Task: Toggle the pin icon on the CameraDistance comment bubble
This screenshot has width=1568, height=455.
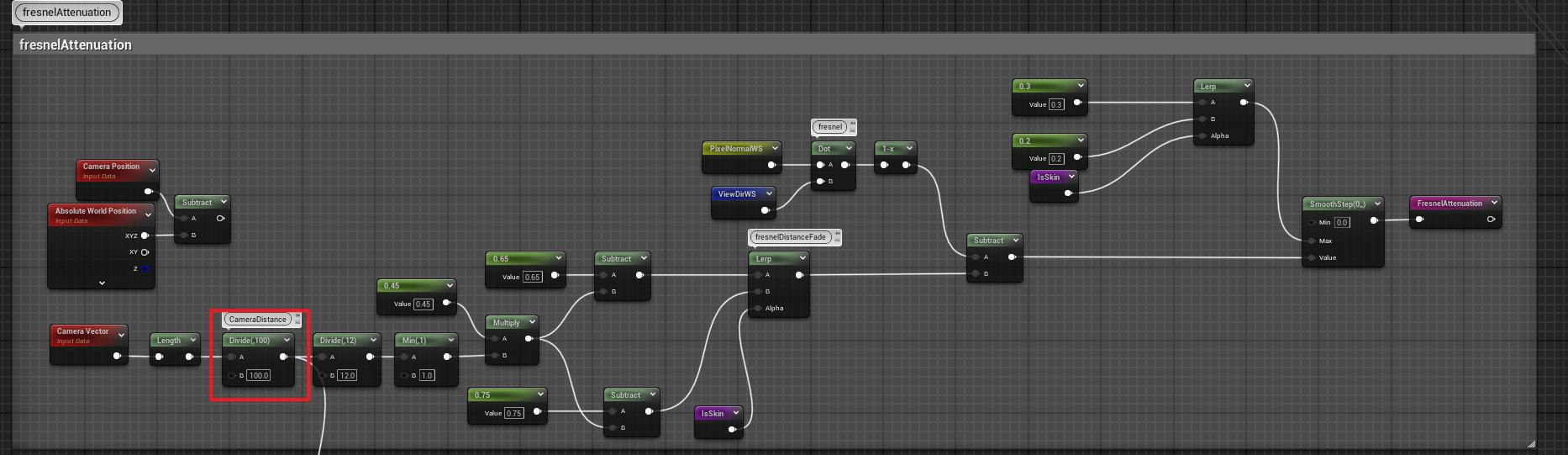Action: coord(297,316)
